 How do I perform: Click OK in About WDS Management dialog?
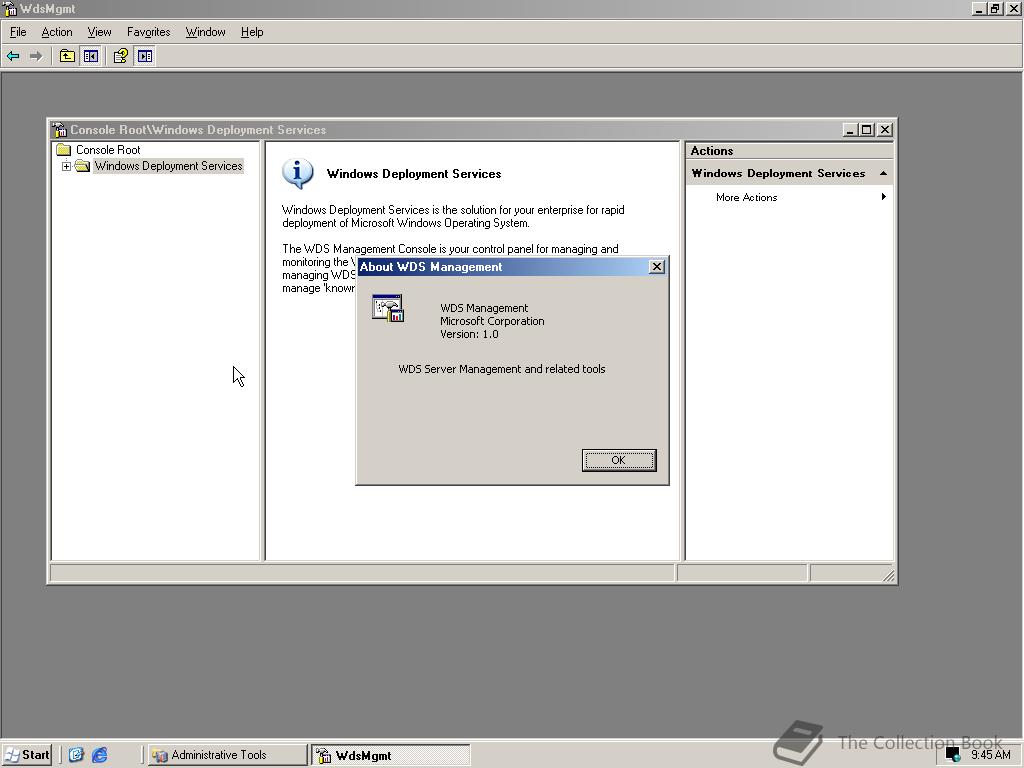(x=618, y=460)
